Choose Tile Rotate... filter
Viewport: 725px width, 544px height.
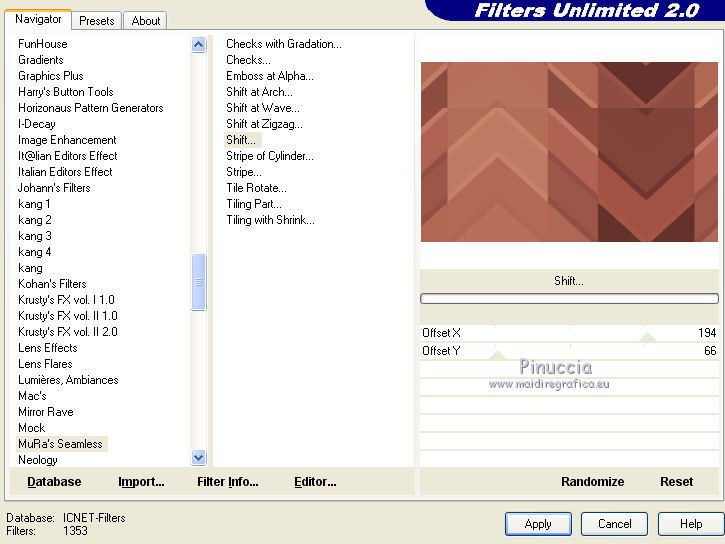coord(256,188)
